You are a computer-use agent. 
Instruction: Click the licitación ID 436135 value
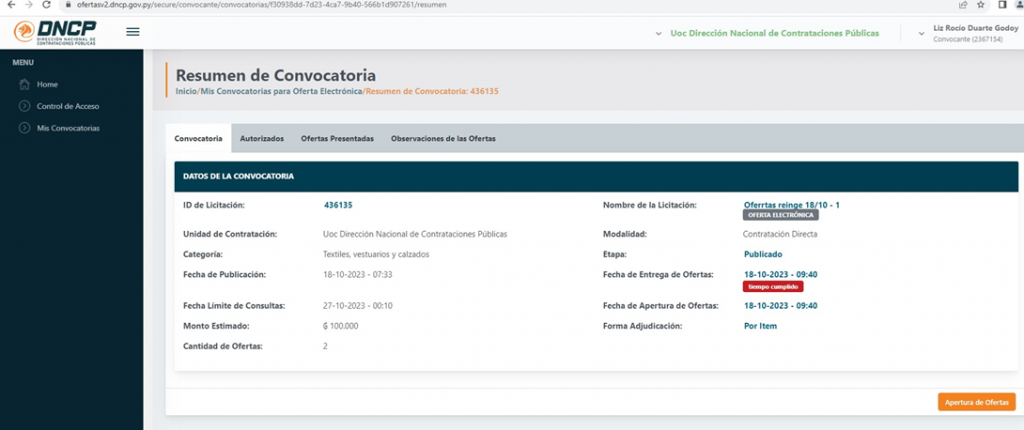point(338,205)
